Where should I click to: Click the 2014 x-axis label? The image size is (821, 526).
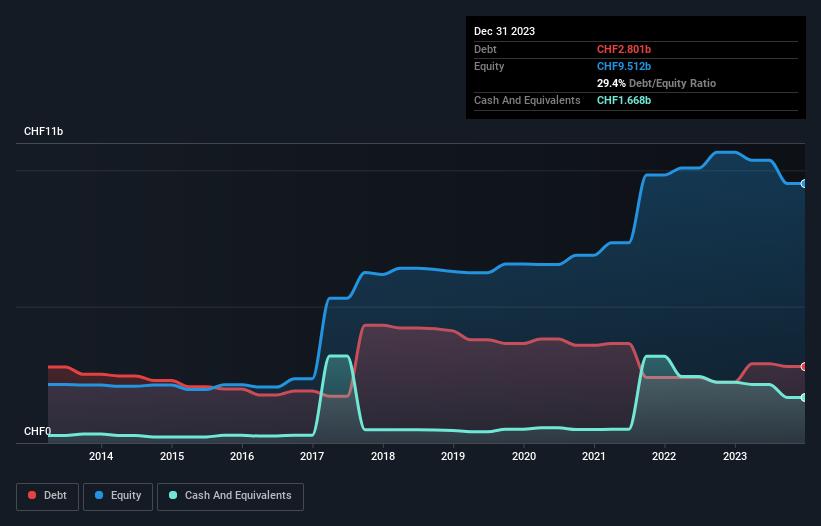pyautogui.click(x=101, y=456)
